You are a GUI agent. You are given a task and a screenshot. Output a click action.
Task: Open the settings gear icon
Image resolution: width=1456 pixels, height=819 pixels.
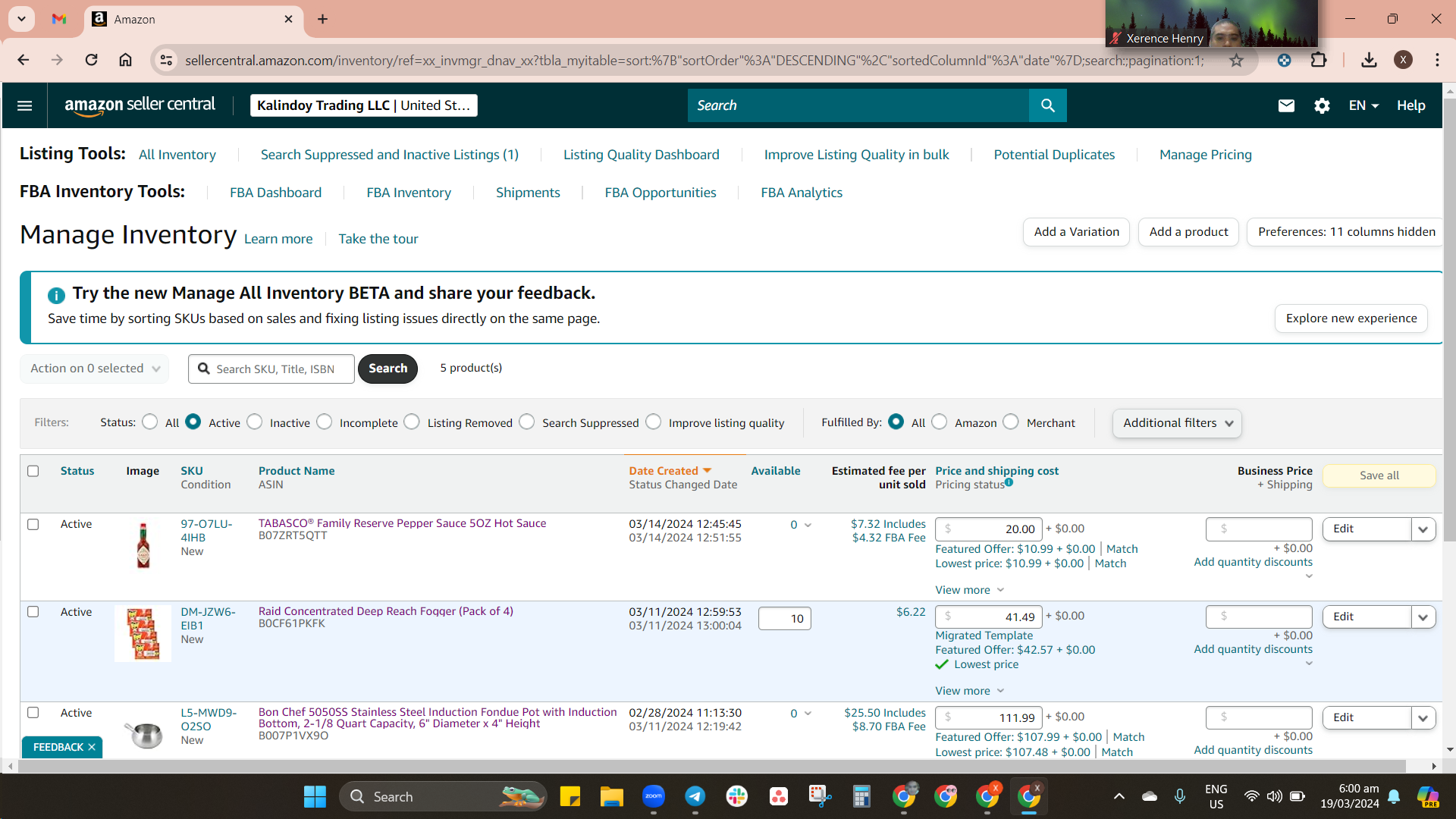pyautogui.click(x=1322, y=105)
